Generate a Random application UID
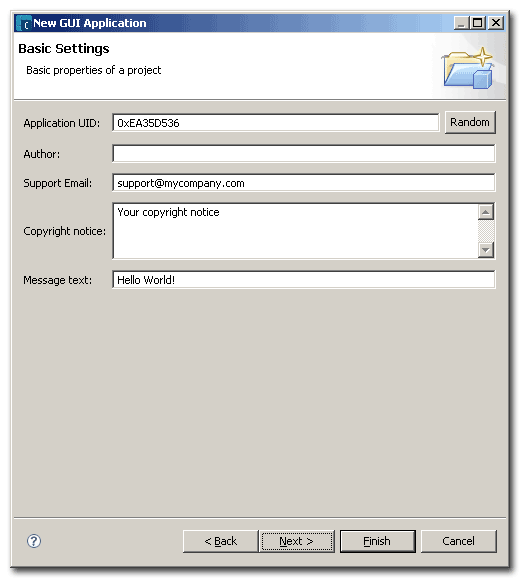Screen dimensions: 520x578 470,122
